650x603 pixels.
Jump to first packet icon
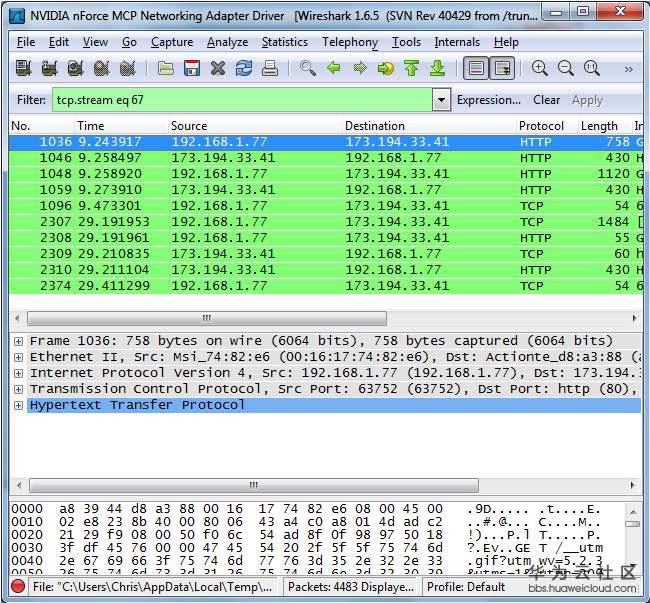coord(412,68)
